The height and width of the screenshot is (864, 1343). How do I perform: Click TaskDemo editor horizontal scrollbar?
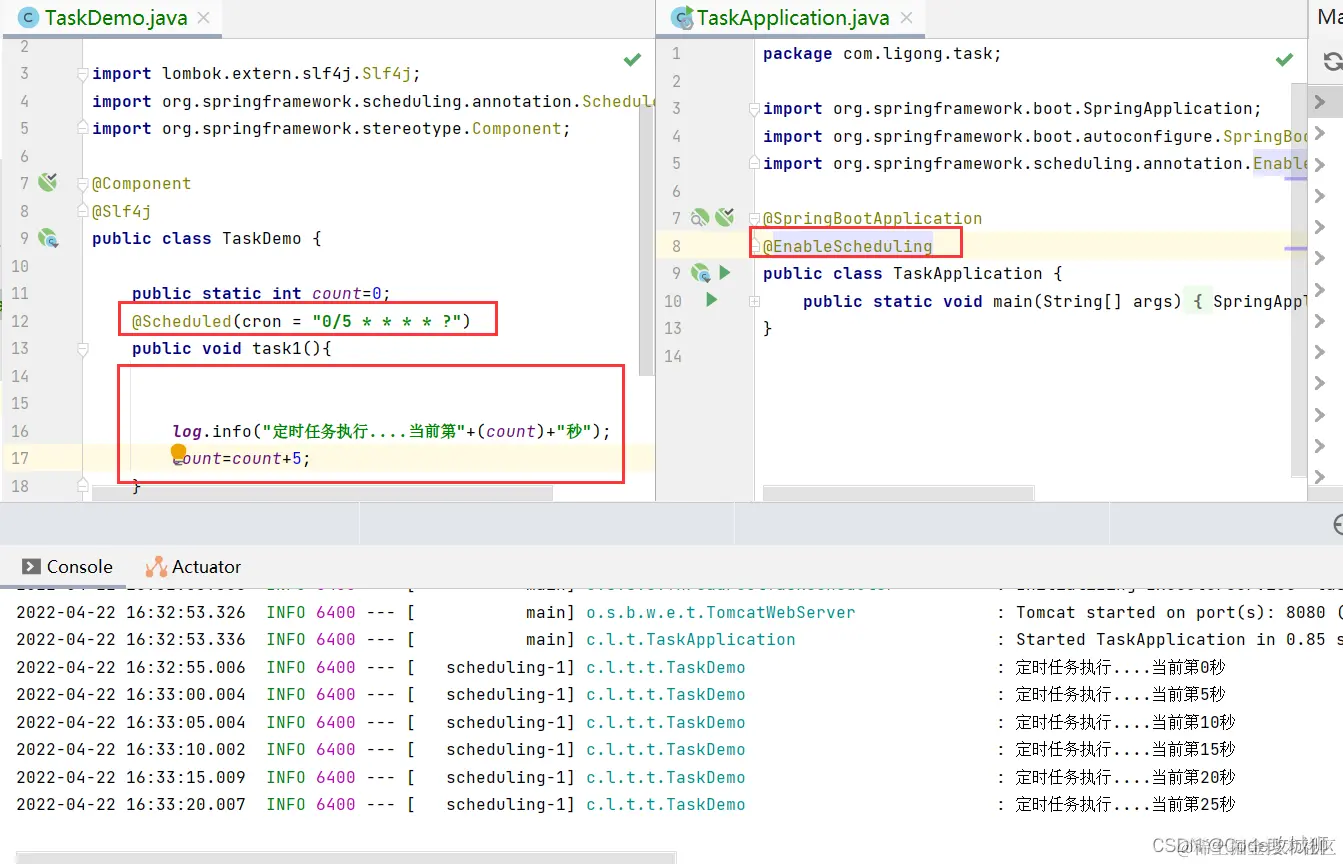[322, 493]
